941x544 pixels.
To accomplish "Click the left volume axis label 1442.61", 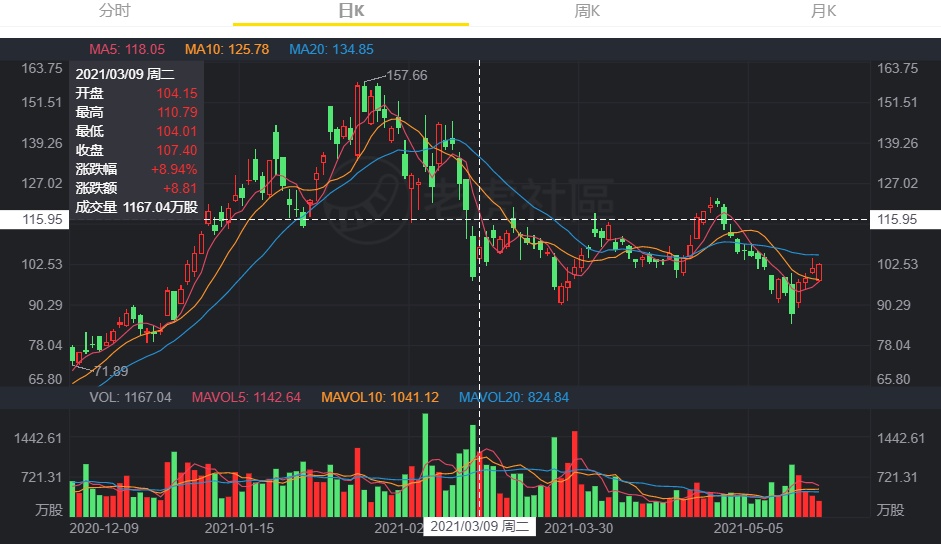I will pyautogui.click(x=38, y=438).
